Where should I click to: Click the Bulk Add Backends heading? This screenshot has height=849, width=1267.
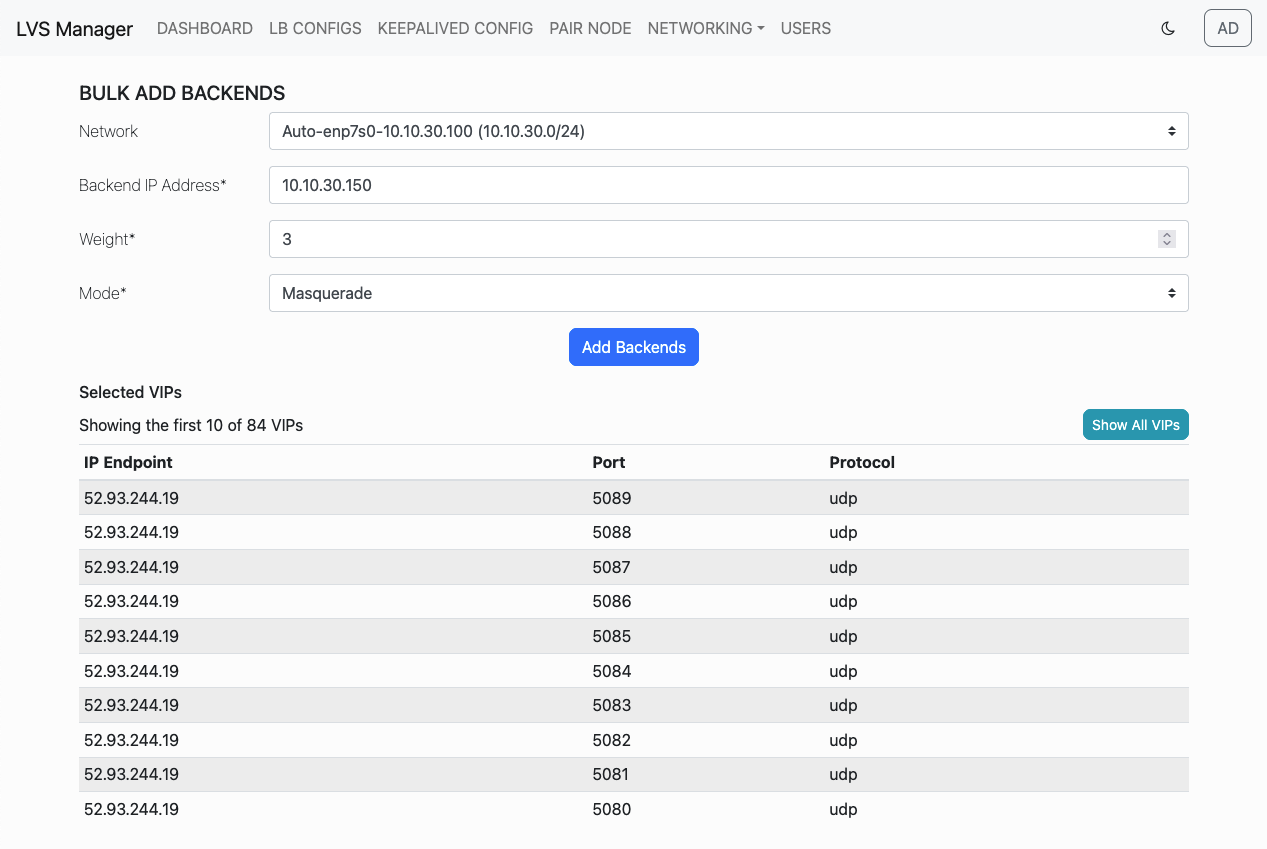point(182,93)
